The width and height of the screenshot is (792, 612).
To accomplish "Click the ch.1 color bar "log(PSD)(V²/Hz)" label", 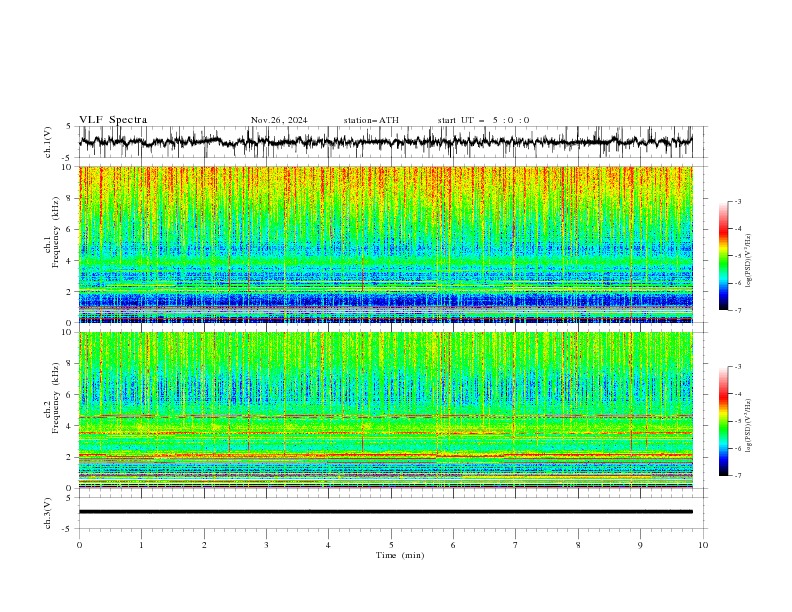I will pos(748,261).
